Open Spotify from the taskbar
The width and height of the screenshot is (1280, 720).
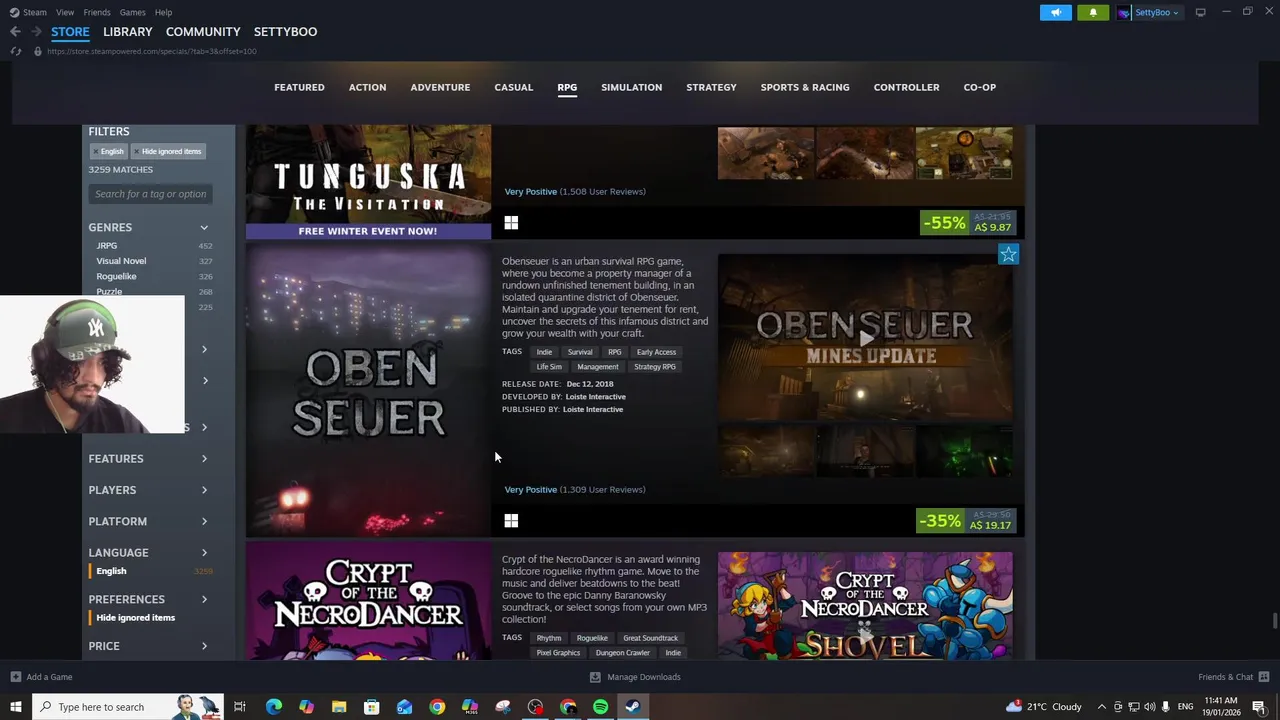[600, 707]
